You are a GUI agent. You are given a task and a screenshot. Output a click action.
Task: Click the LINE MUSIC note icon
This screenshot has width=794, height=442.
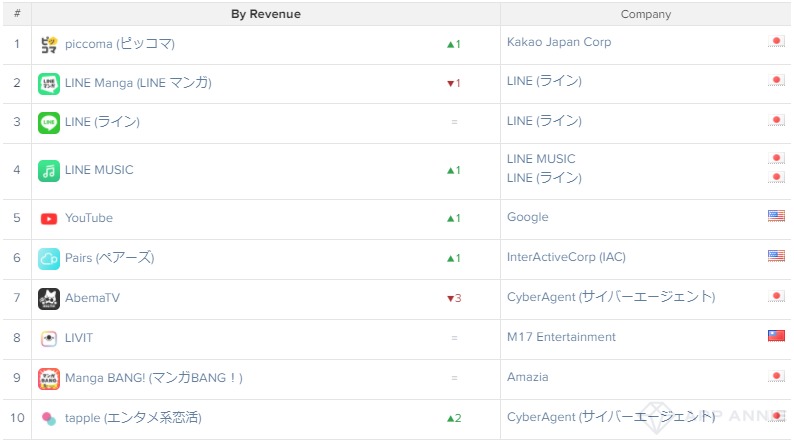(49, 171)
